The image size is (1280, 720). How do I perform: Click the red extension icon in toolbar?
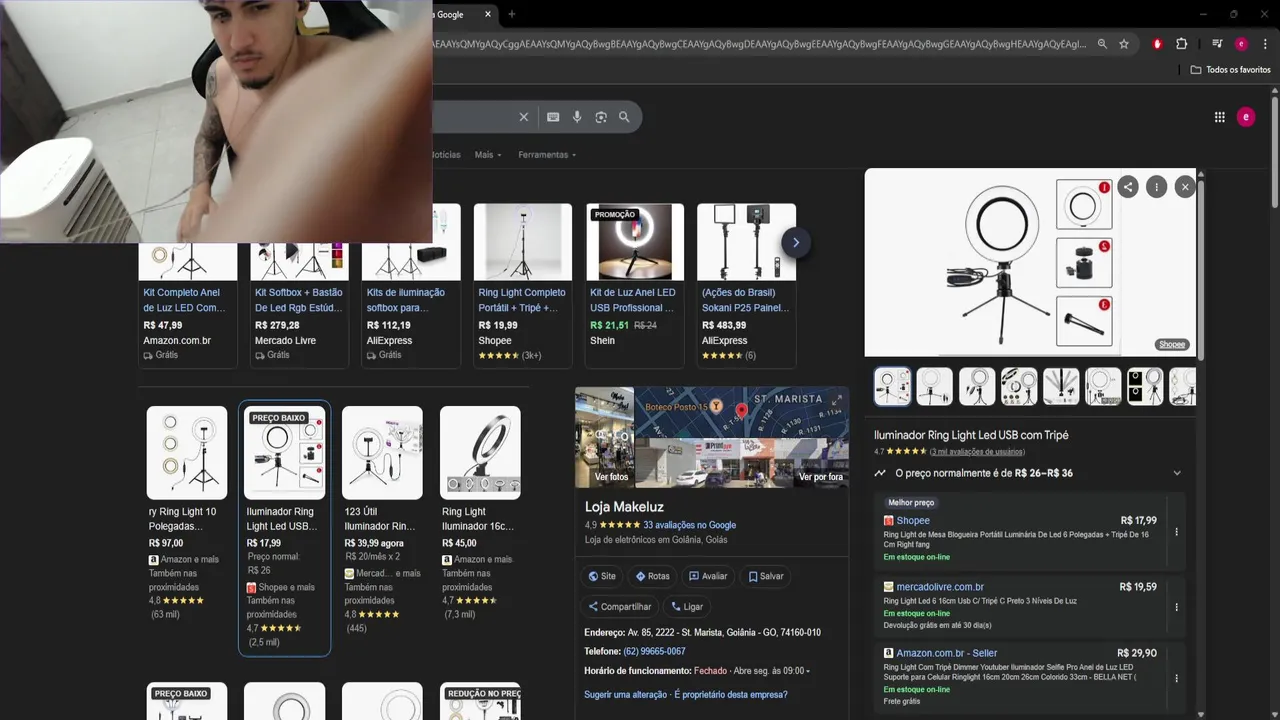(1157, 44)
